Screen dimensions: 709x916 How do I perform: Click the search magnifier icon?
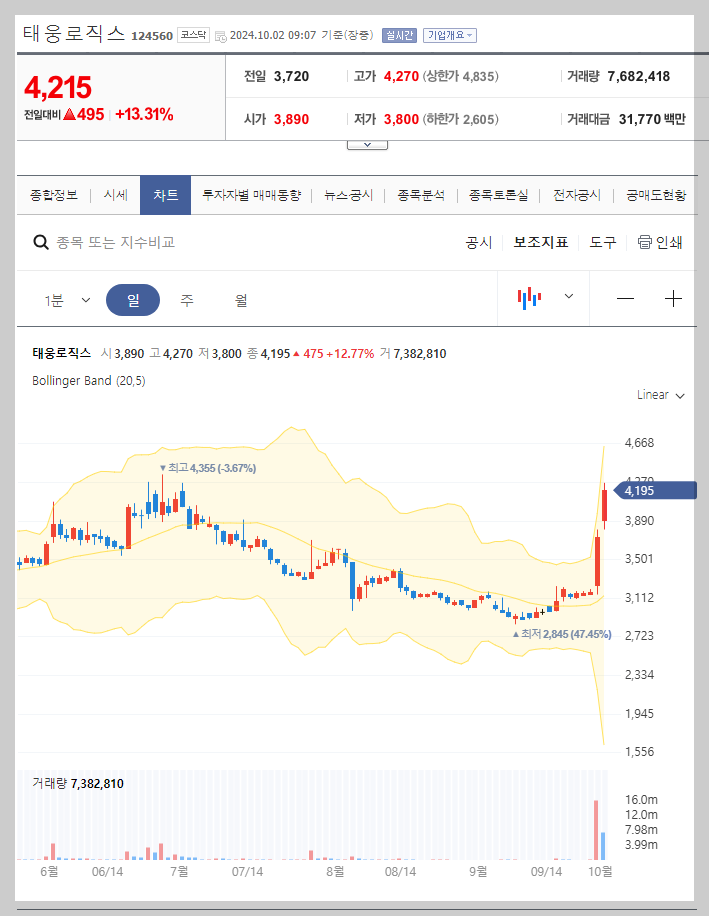40,242
